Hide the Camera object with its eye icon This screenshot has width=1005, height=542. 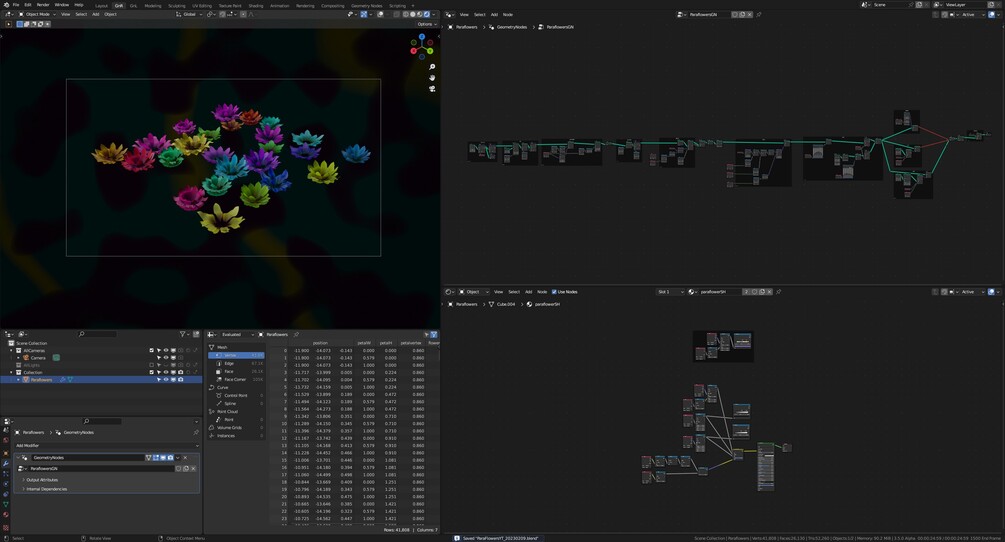coord(165,357)
